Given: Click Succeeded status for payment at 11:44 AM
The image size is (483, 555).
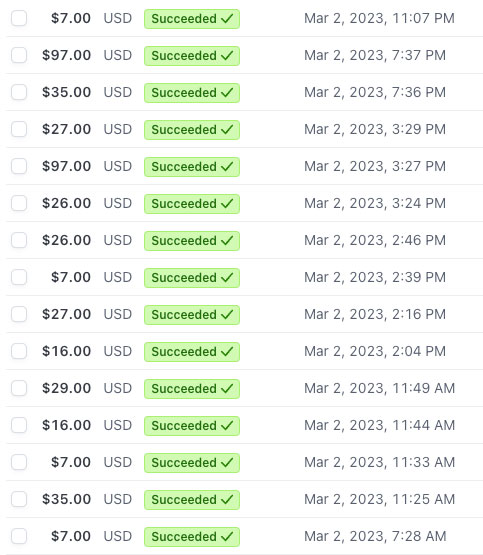Looking at the screenshot, I should coord(192,425).
